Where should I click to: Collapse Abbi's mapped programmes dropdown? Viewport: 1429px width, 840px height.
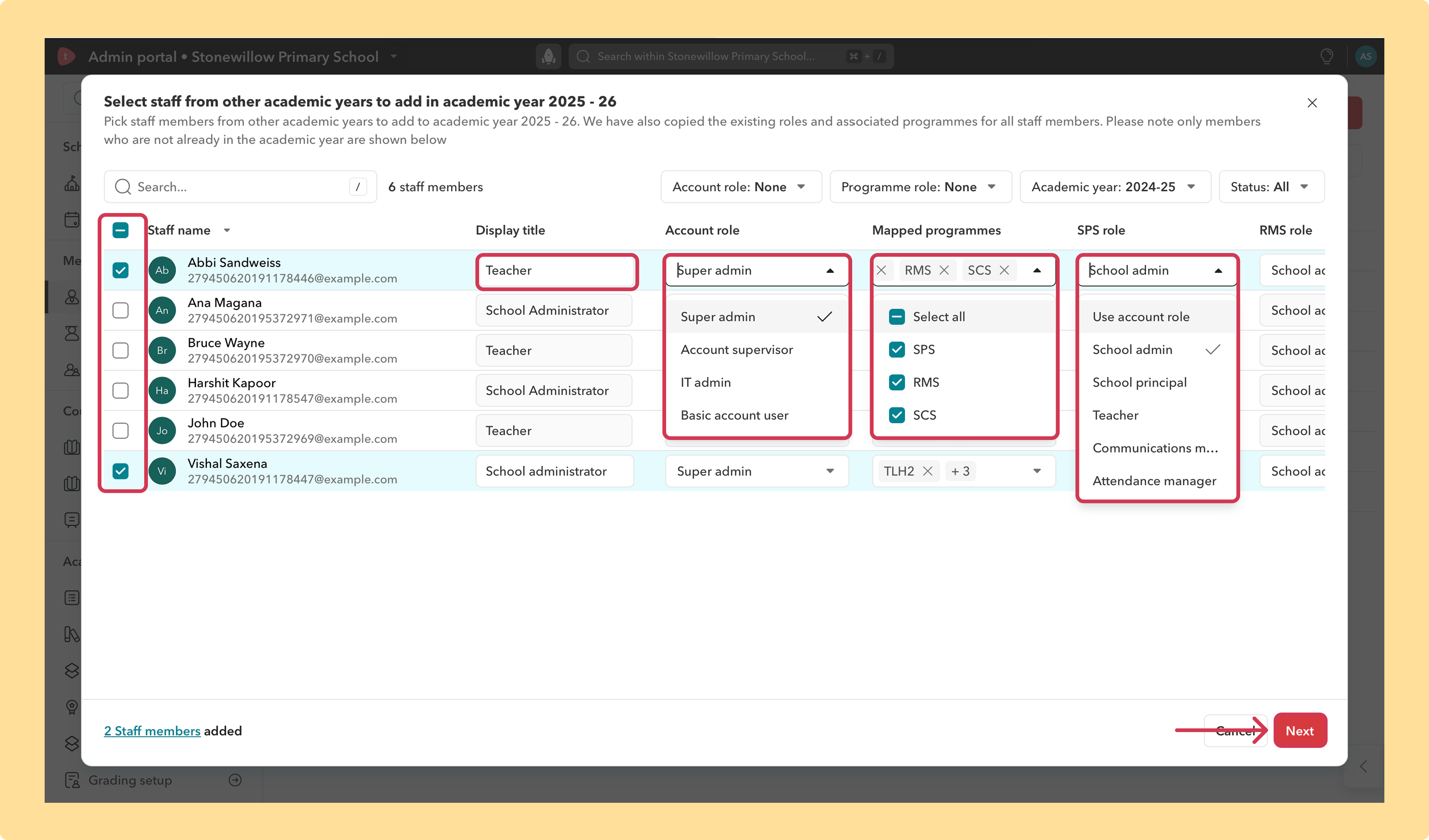click(x=1037, y=270)
